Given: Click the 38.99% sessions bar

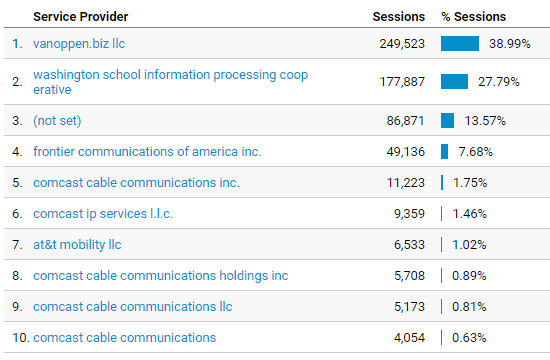Looking at the screenshot, I should 460,44.
